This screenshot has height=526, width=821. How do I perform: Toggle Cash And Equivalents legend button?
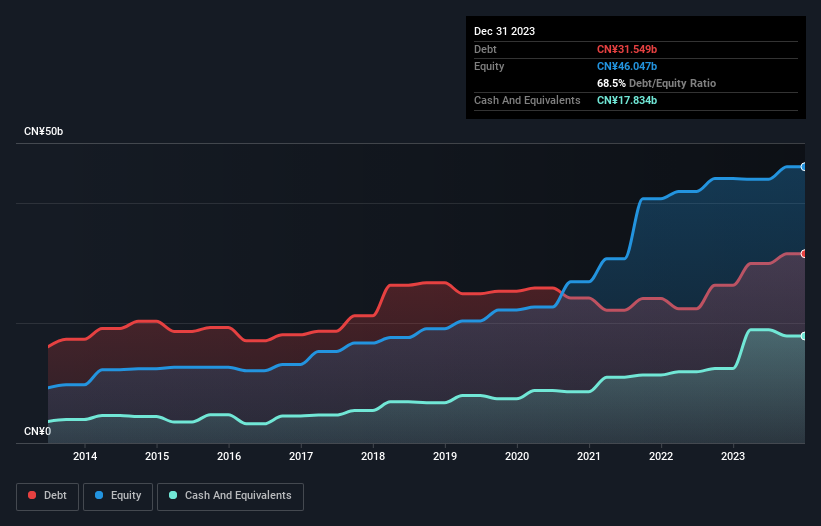point(230,496)
